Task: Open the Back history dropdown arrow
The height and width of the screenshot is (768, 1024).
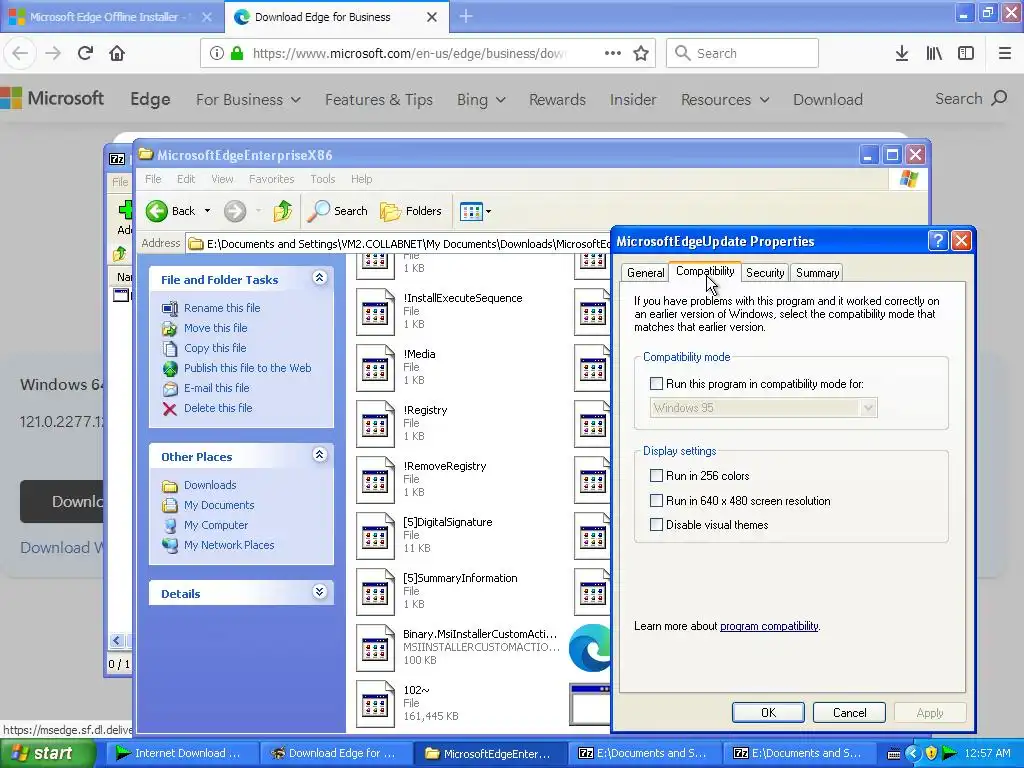Action: coord(207,211)
